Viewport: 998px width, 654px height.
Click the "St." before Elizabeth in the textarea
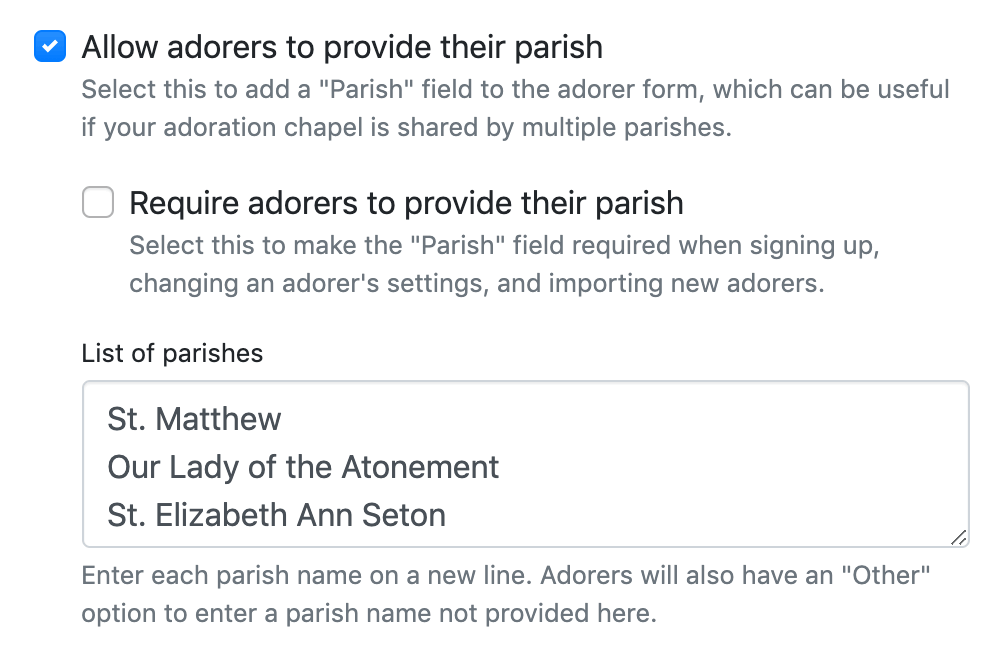(126, 516)
